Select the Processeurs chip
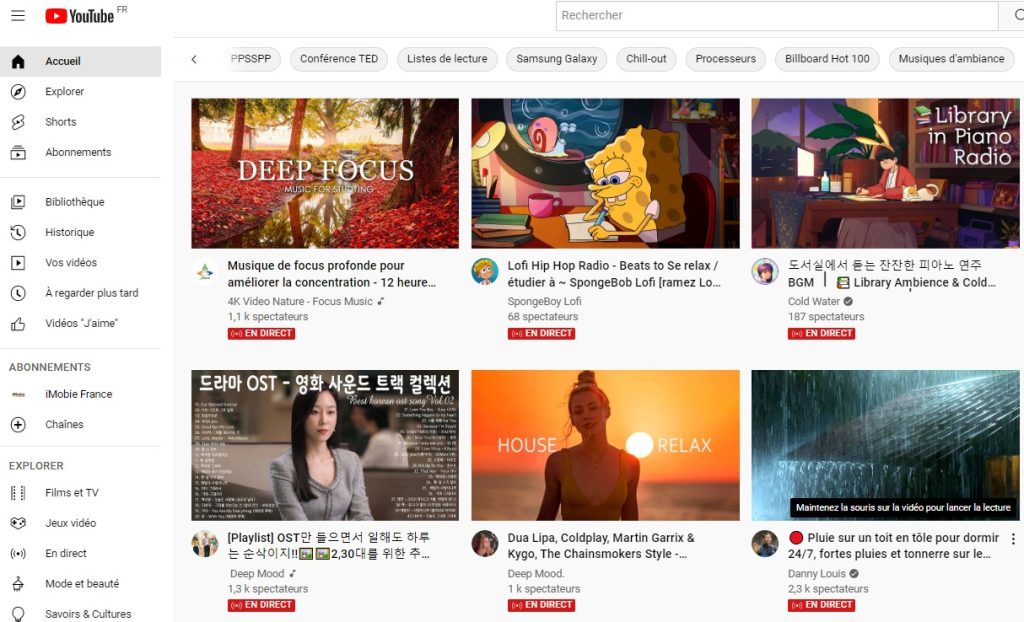Image resolution: width=1024 pixels, height=622 pixels. (x=726, y=59)
